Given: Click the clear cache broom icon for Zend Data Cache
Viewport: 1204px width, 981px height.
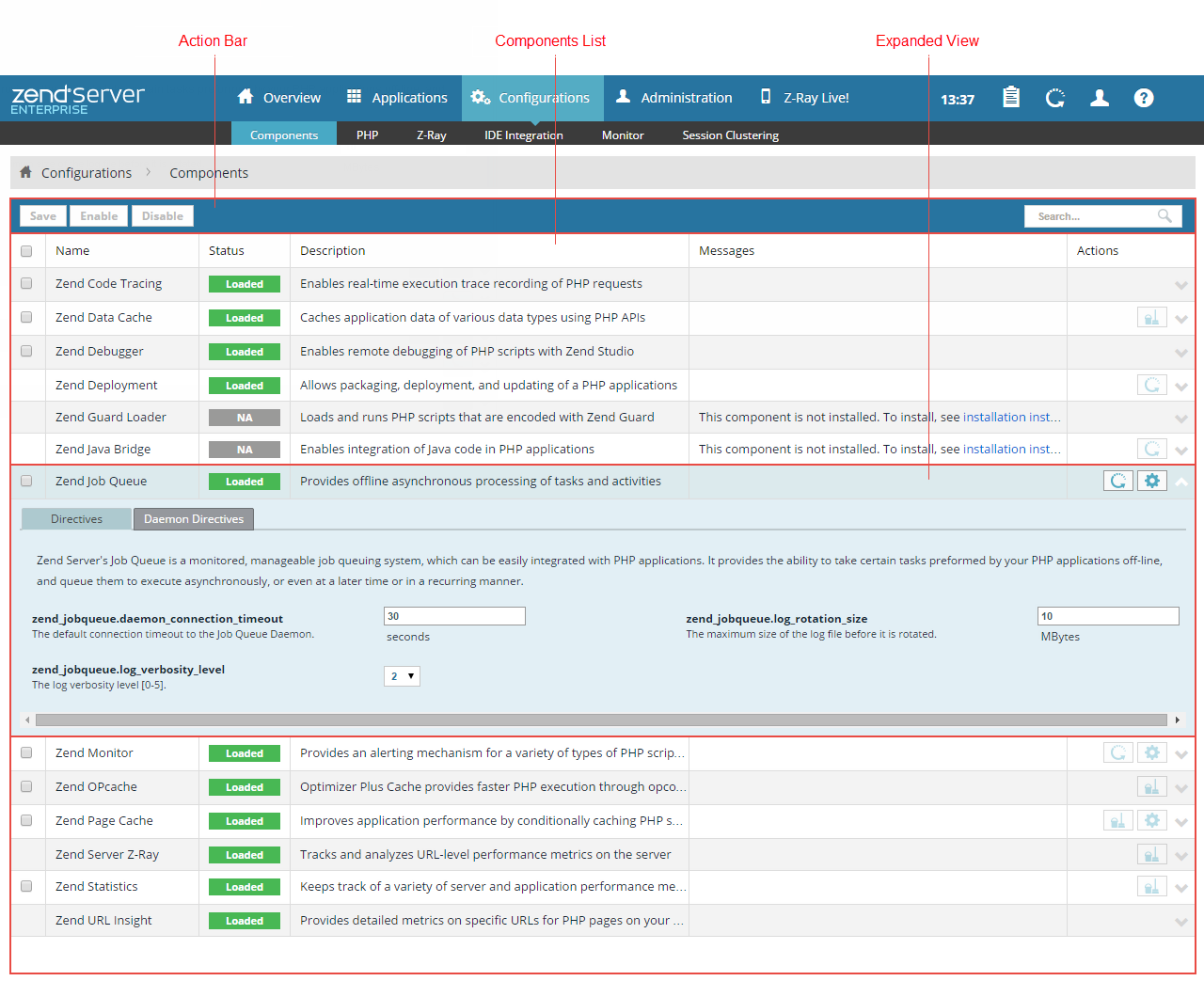Looking at the screenshot, I should [x=1151, y=318].
